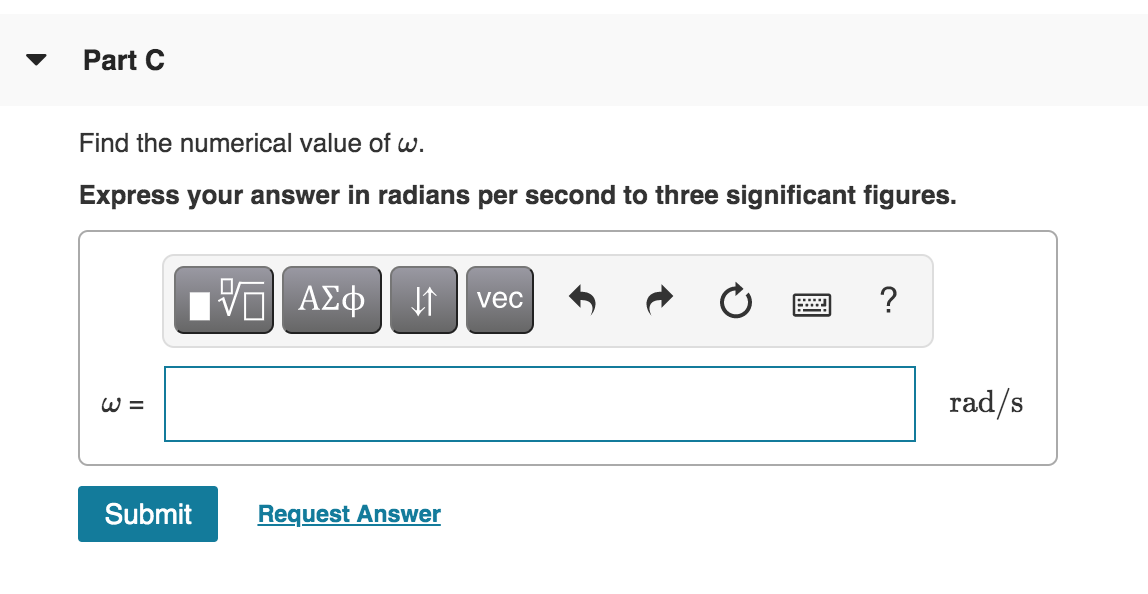This screenshot has height=594, width=1148.
Task: Open Request Answer link
Action: point(348,513)
